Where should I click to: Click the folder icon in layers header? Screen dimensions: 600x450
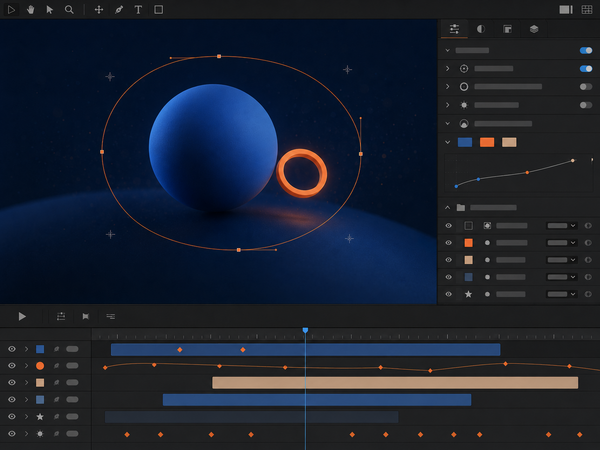point(461,207)
